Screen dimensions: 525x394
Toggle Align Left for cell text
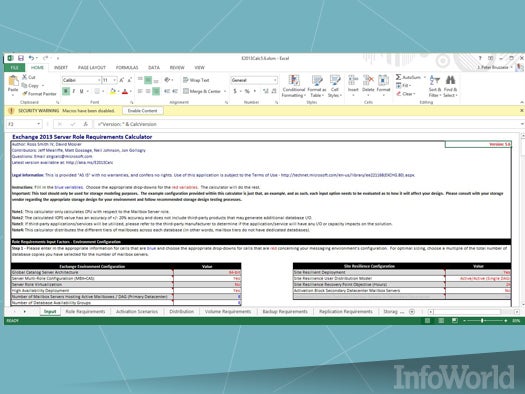[140, 91]
